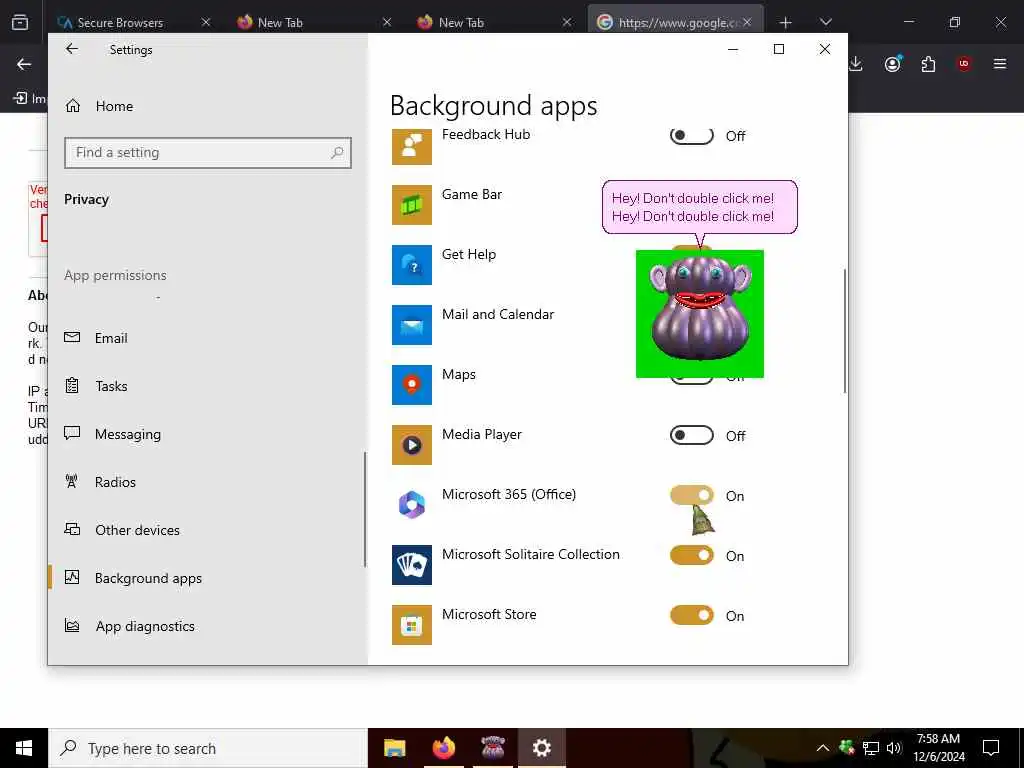Turn off Microsoft 365 (Office) switch

click(692, 496)
